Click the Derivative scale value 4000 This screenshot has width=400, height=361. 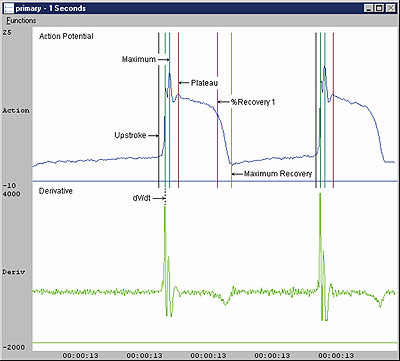point(11,194)
